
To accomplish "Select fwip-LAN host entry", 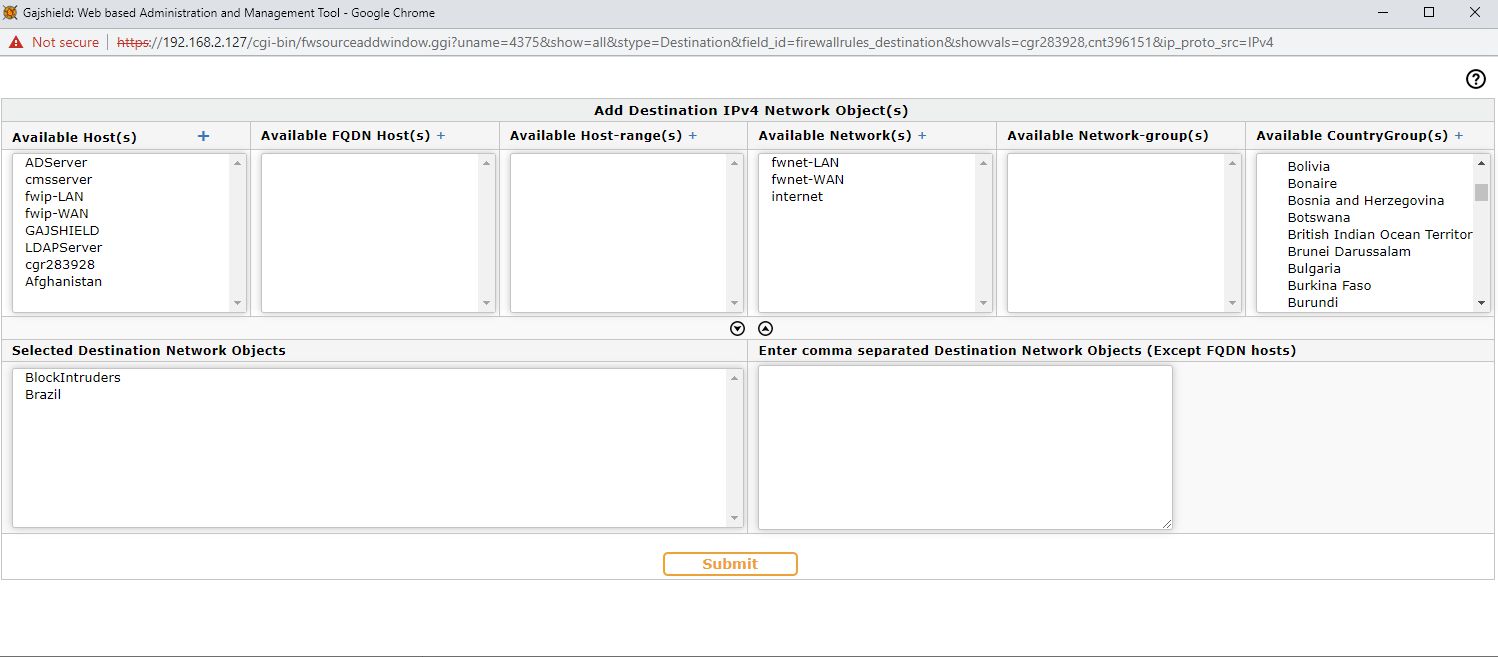I will click(54, 196).
